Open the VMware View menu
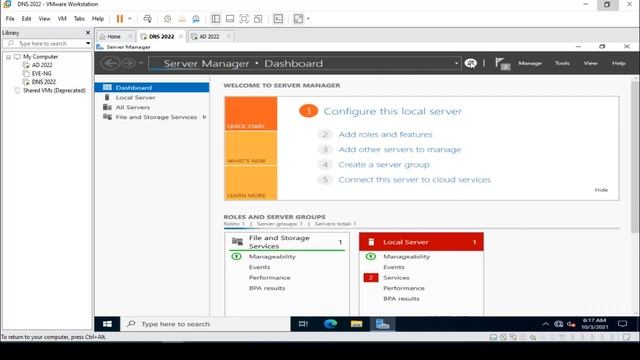Viewport: 640px width, 360px height. pyautogui.click(x=44, y=19)
